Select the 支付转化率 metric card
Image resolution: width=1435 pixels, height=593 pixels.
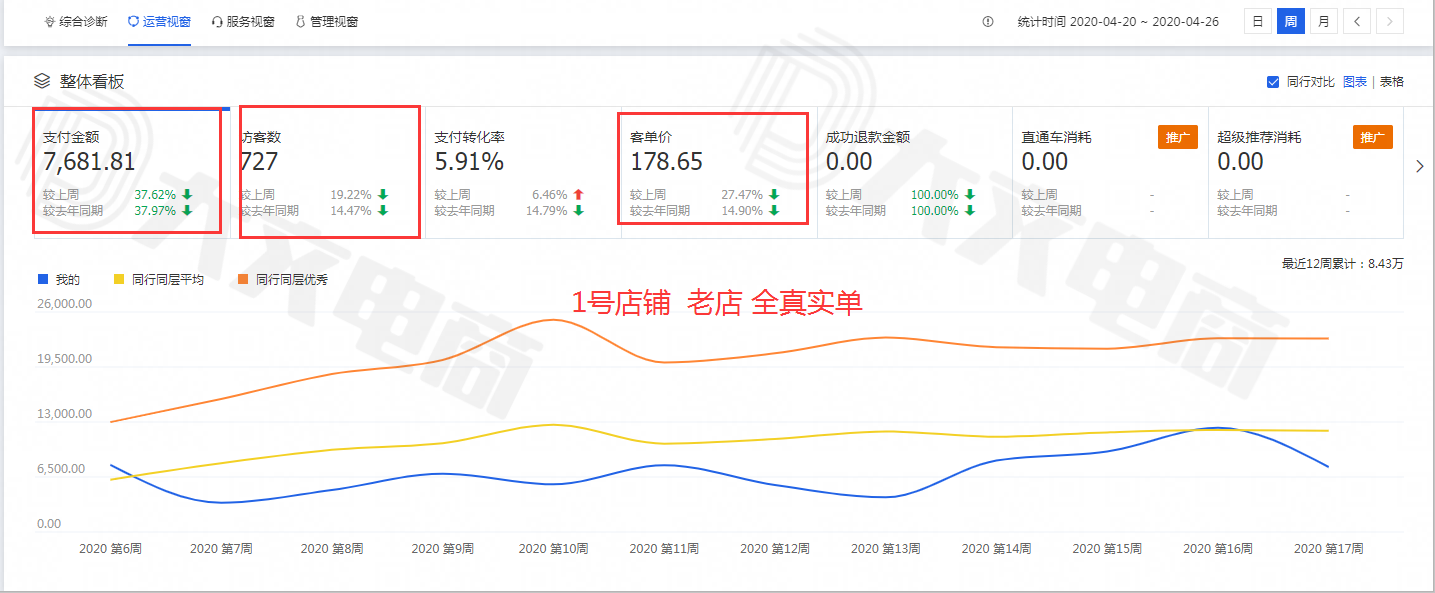[523, 172]
